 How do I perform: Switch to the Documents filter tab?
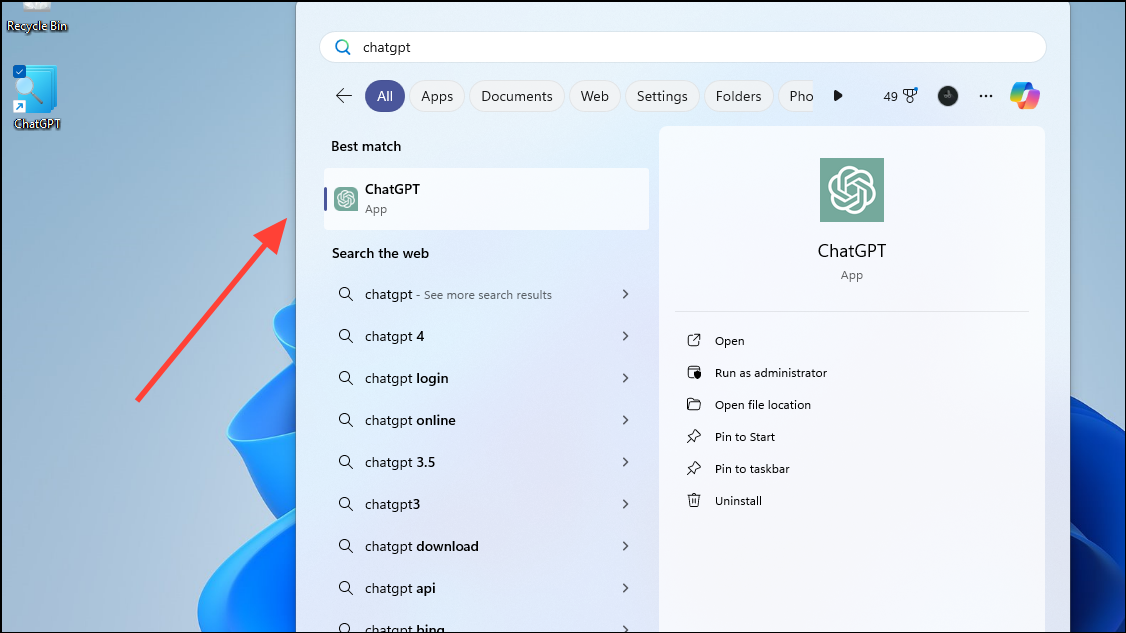(517, 96)
